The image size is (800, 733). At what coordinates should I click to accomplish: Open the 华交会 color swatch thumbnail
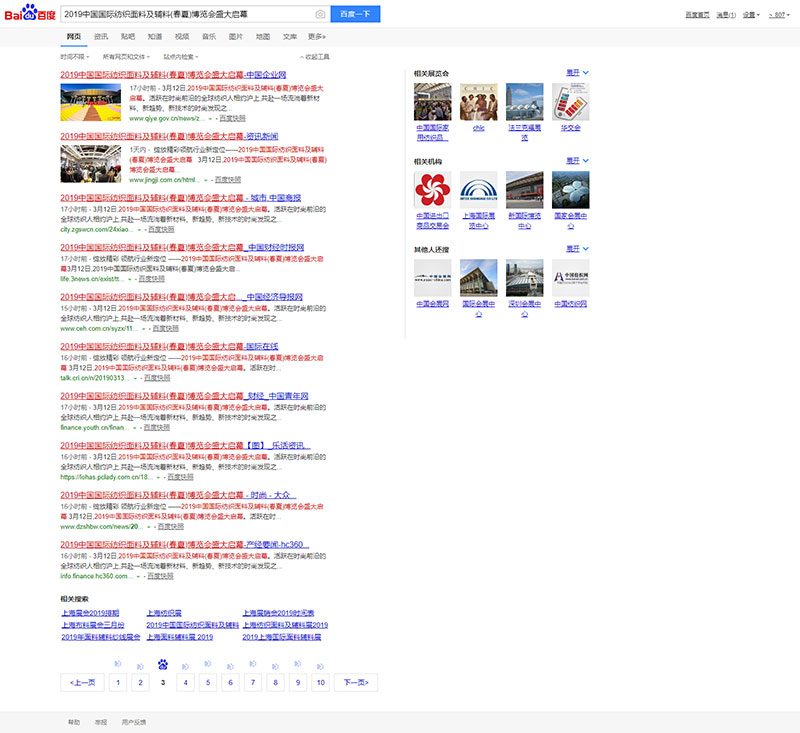click(x=570, y=102)
